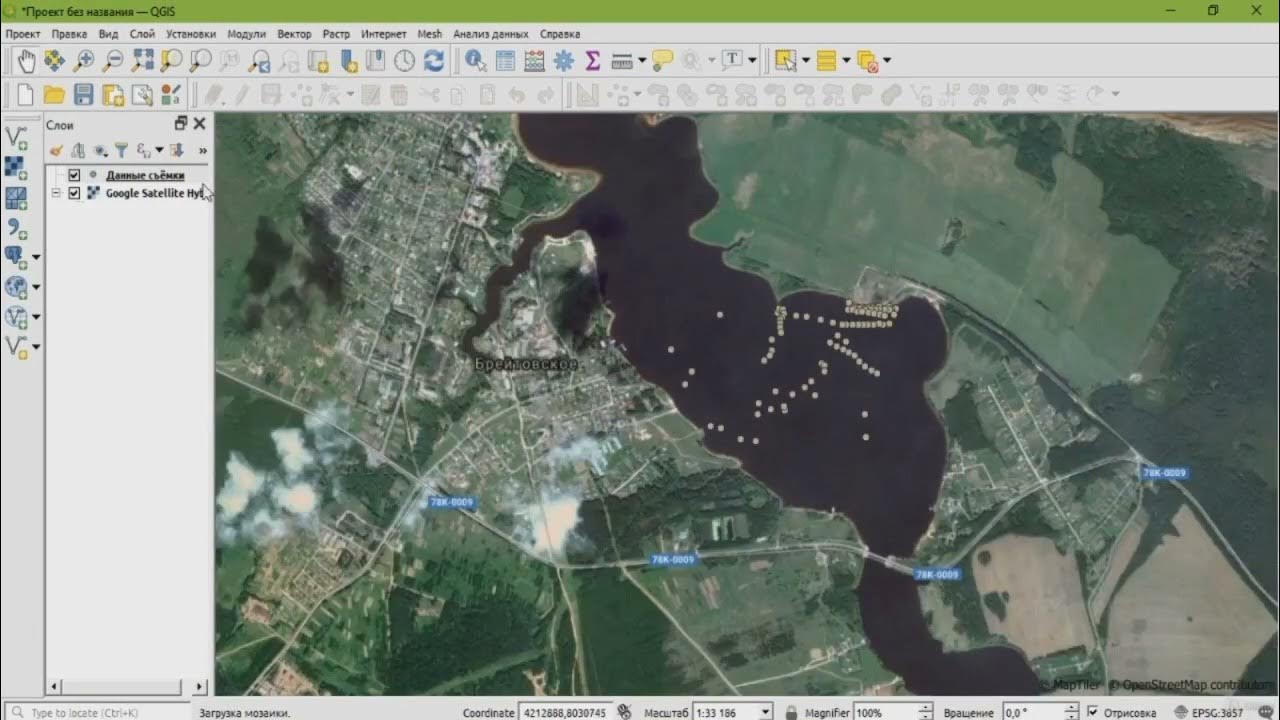This screenshot has width=1280, height=720.
Task: Add raster layer from left sidebar
Action: [x=16, y=167]
